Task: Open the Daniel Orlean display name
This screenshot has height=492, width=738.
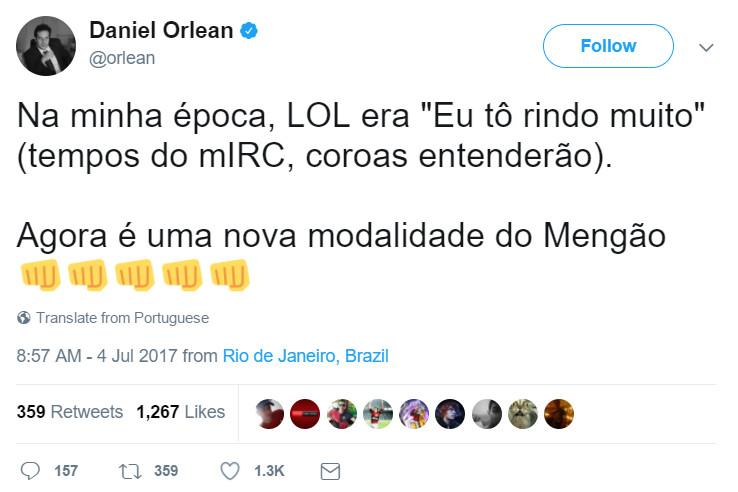Action: [160, 32]
